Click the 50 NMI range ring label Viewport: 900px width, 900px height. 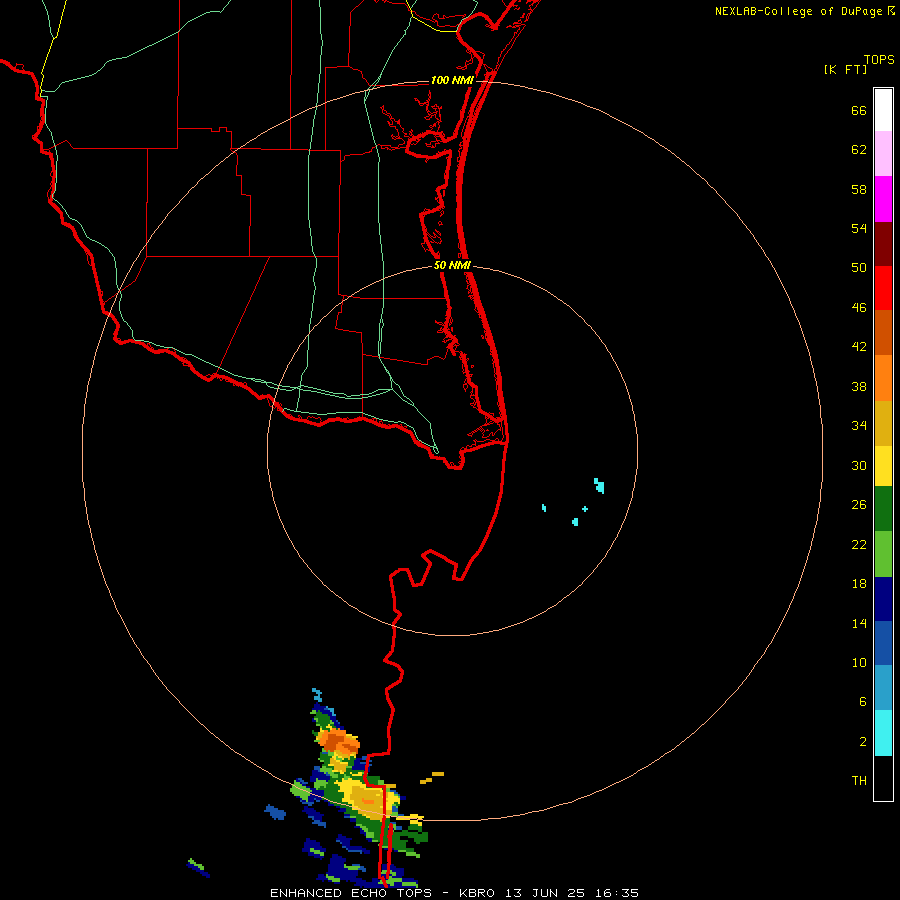452,265
